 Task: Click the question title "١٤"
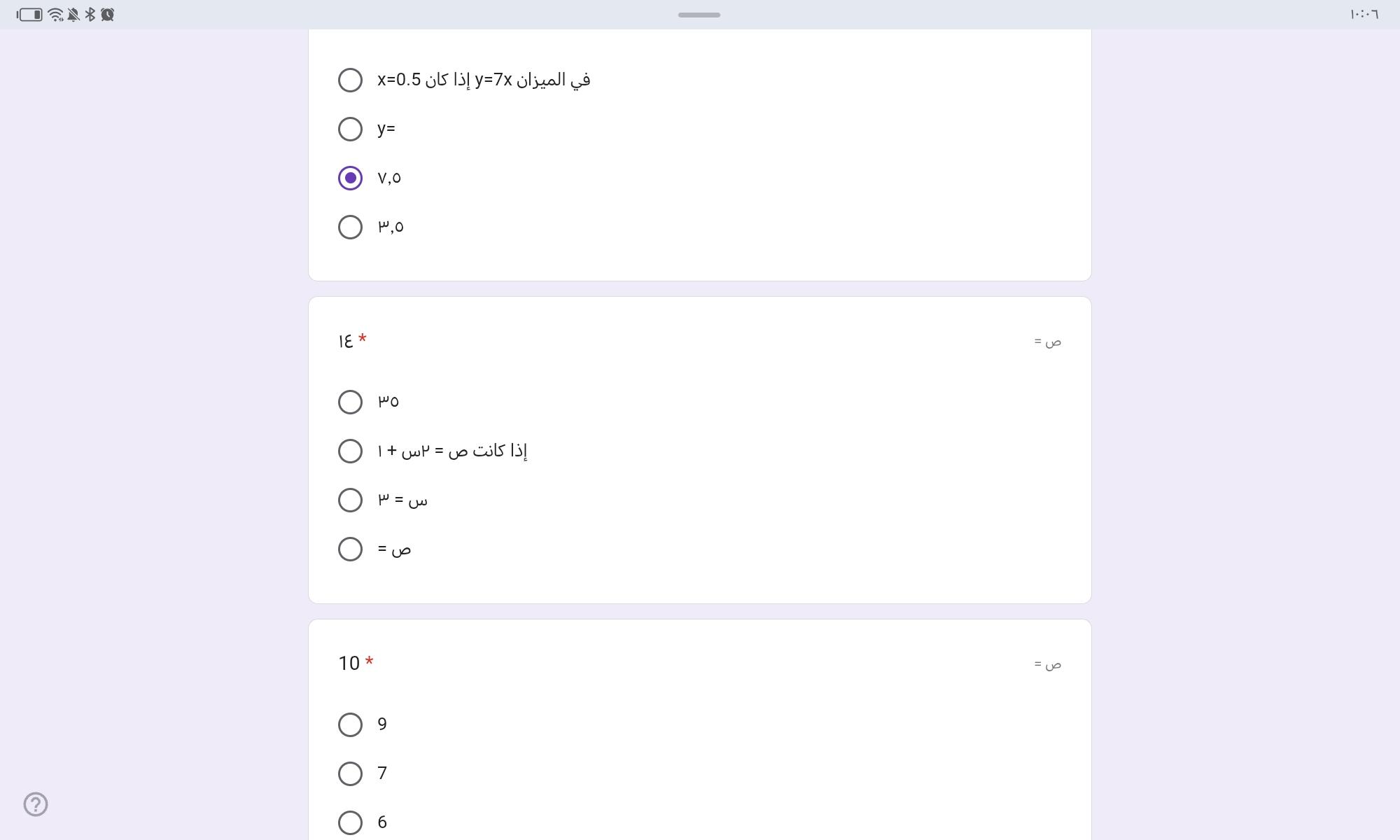[346, 341]
